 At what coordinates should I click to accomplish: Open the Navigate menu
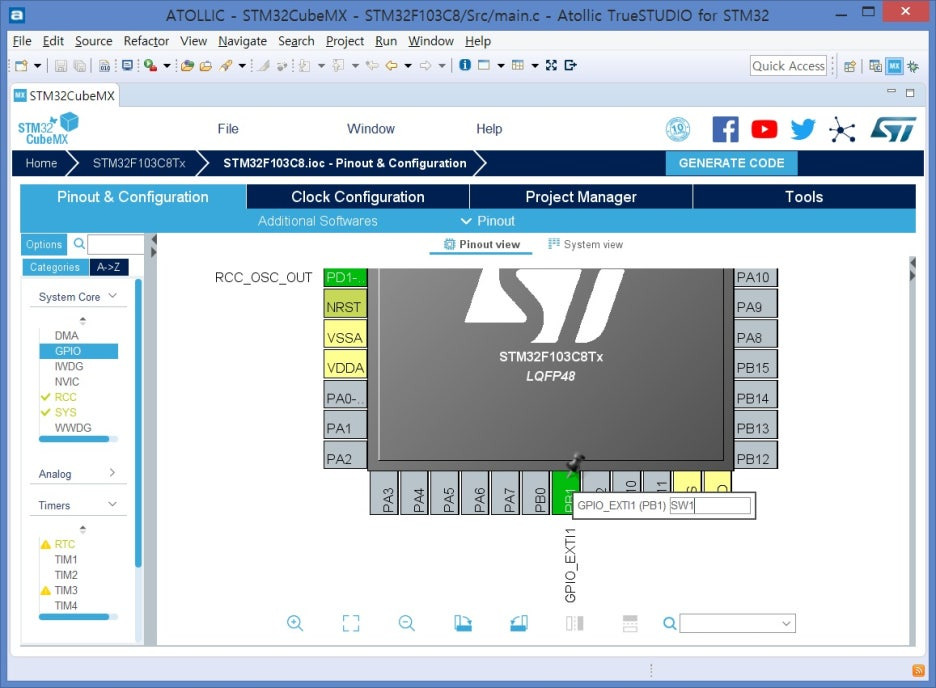pos(242,41)
